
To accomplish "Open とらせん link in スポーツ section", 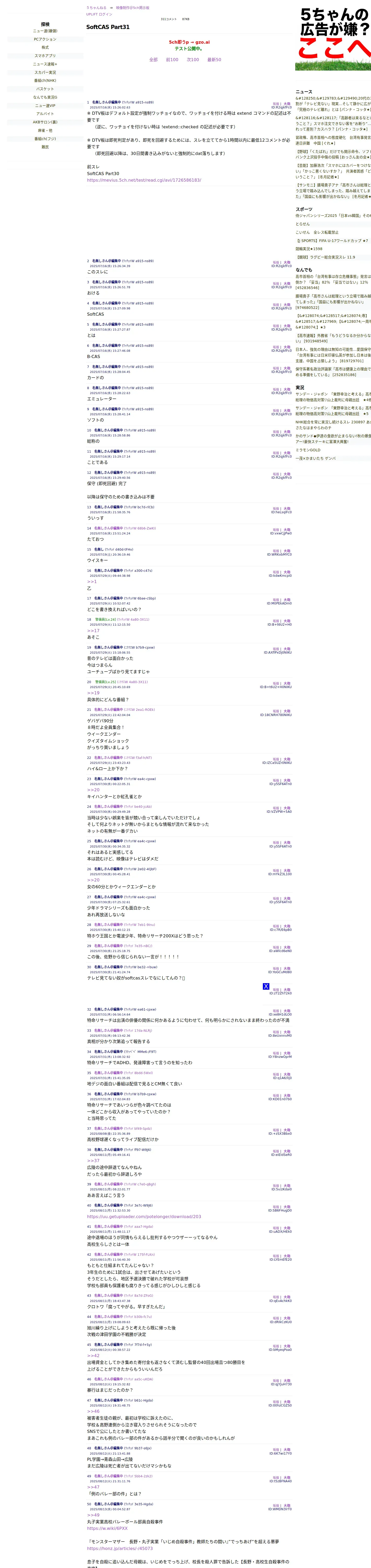I will click(303, 224).
